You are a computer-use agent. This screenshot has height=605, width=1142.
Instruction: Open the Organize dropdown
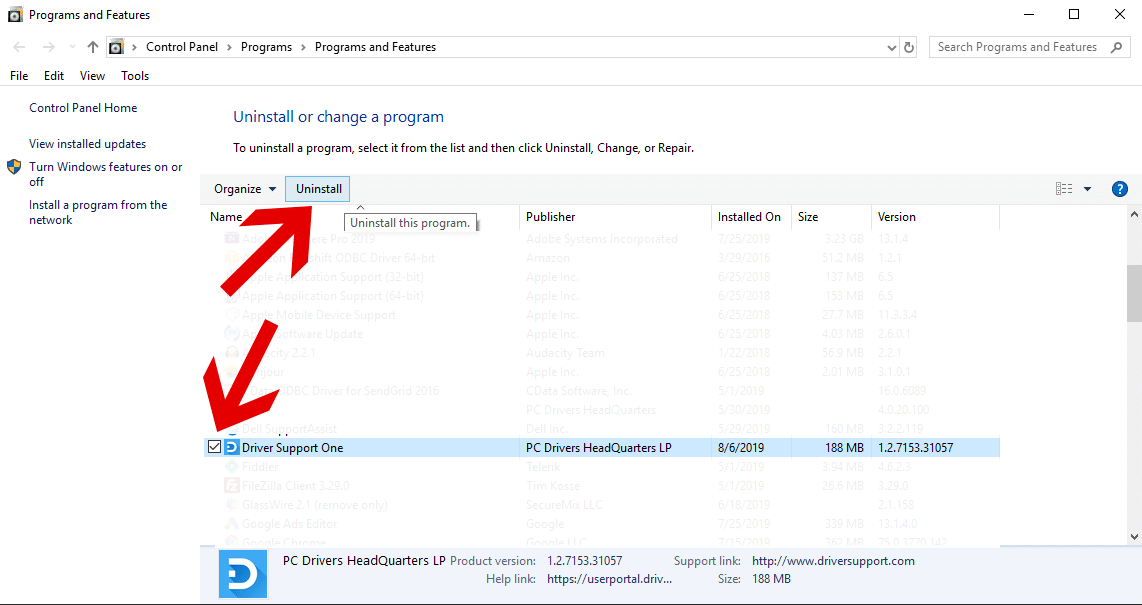(245, 189)
